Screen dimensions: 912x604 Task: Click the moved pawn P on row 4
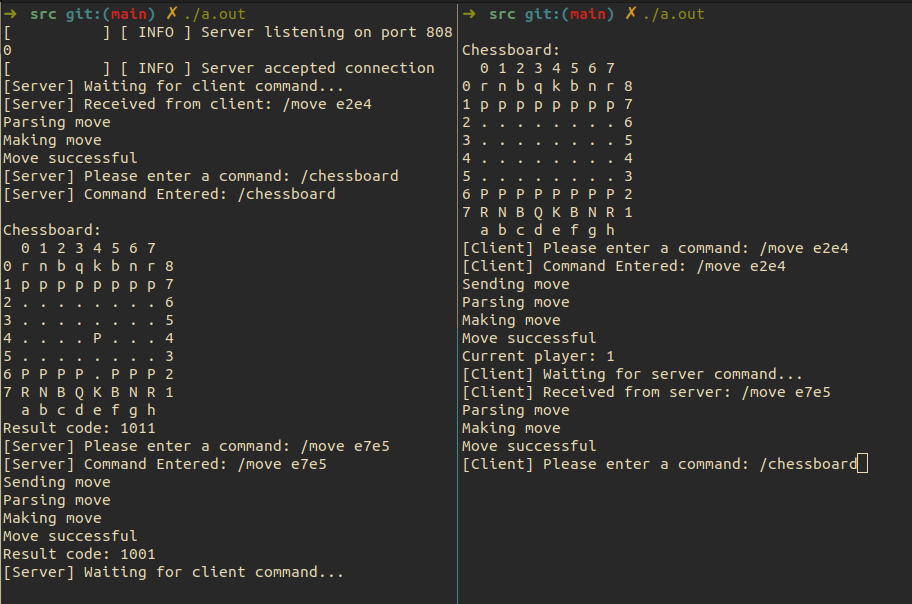(97, 338)
